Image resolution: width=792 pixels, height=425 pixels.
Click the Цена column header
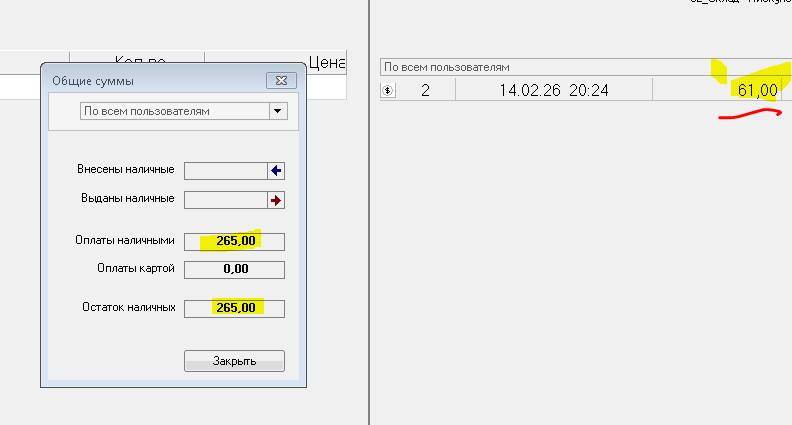tap(326, 63)
